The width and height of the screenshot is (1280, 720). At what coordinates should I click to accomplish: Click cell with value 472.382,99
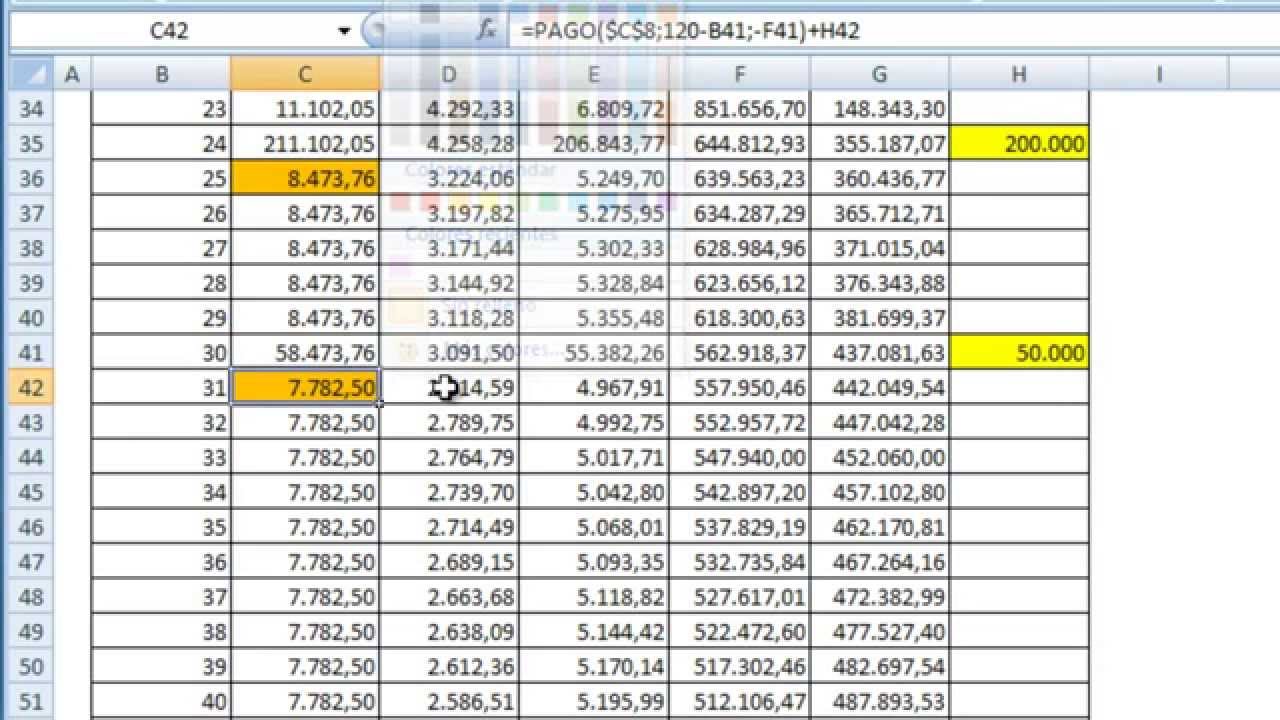click(x=880, y=597)
